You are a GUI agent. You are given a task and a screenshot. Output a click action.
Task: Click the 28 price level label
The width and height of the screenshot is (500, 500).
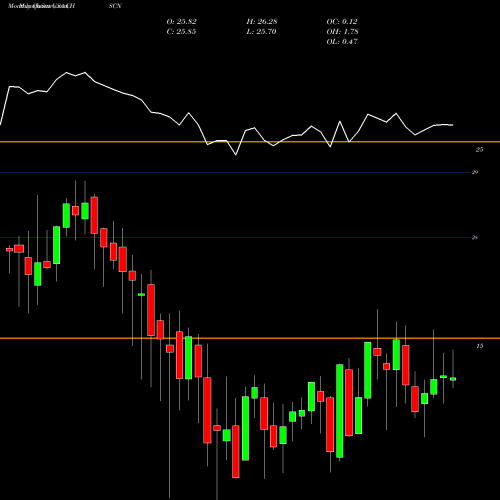click(475, 238)
